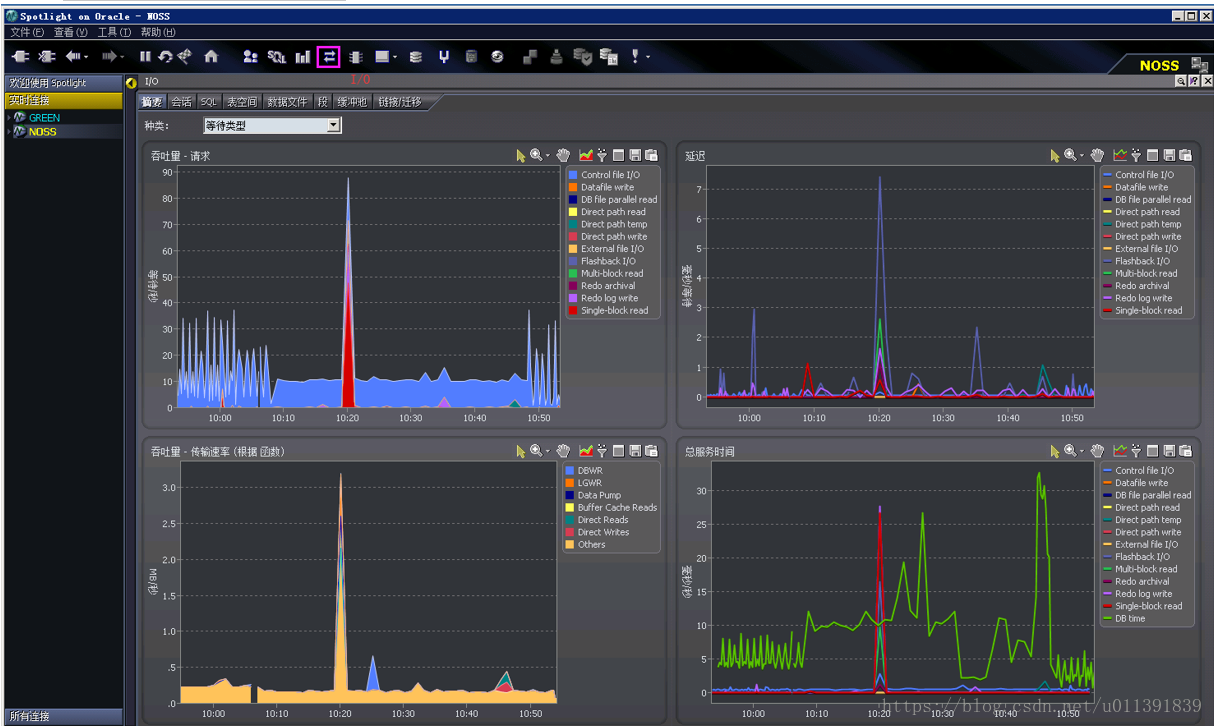Open dropdown arrow beside exclamation icon
The height and width of the screenshot is (726, 1214).
click(648, 57)
